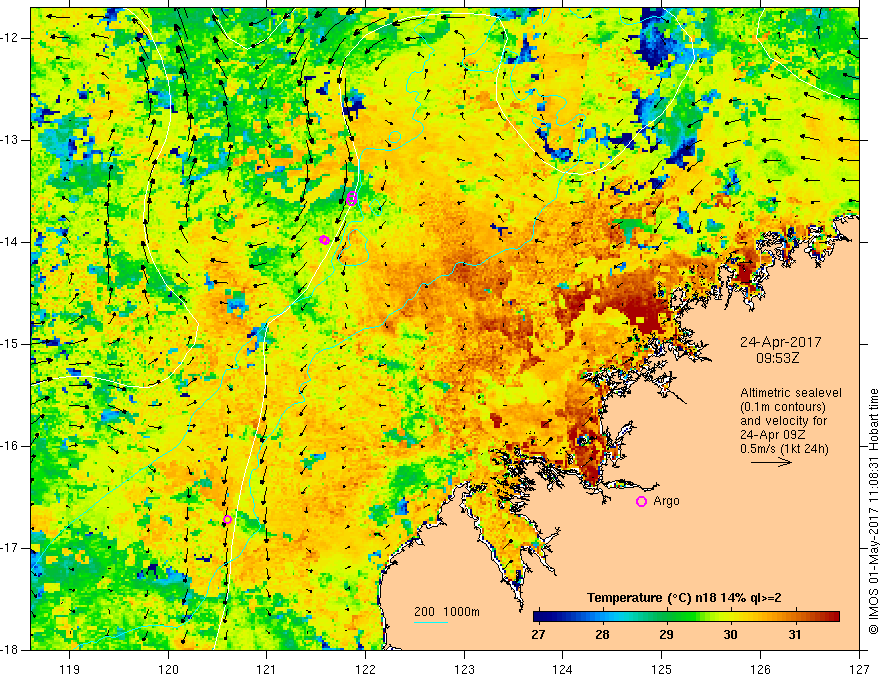The height and width of the screenshot is (680, 880).
Task: Click the IMOS copyright timestamp text
Action: point(873,511)
